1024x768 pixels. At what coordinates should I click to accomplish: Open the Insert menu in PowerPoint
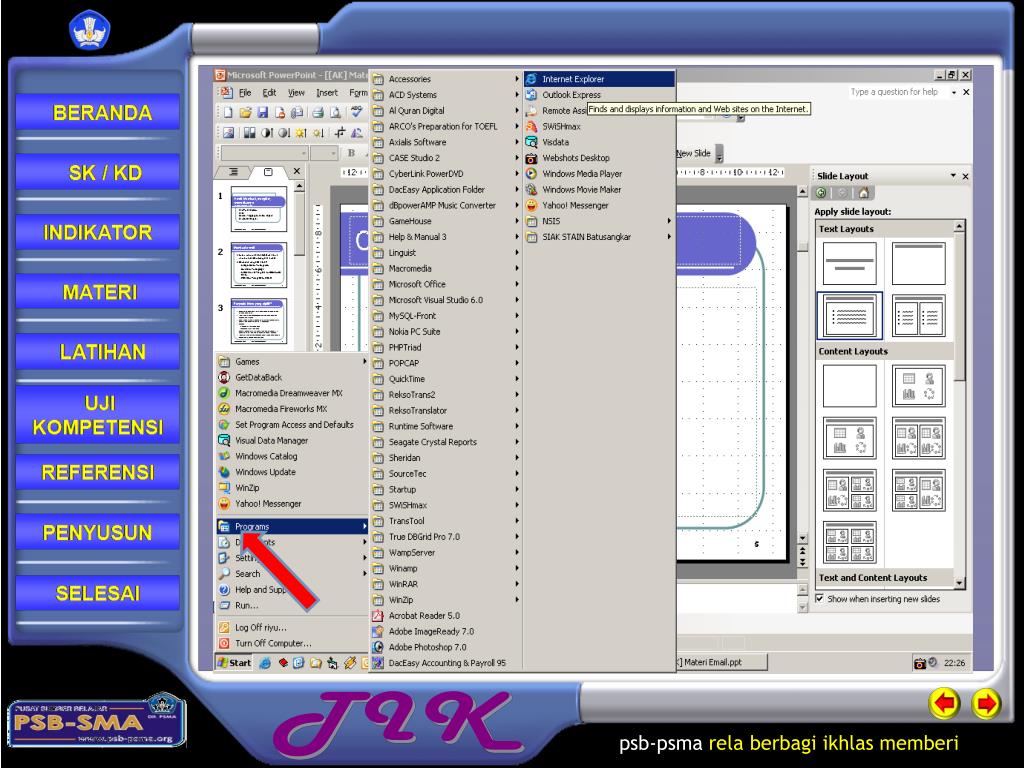pos(327,93)
